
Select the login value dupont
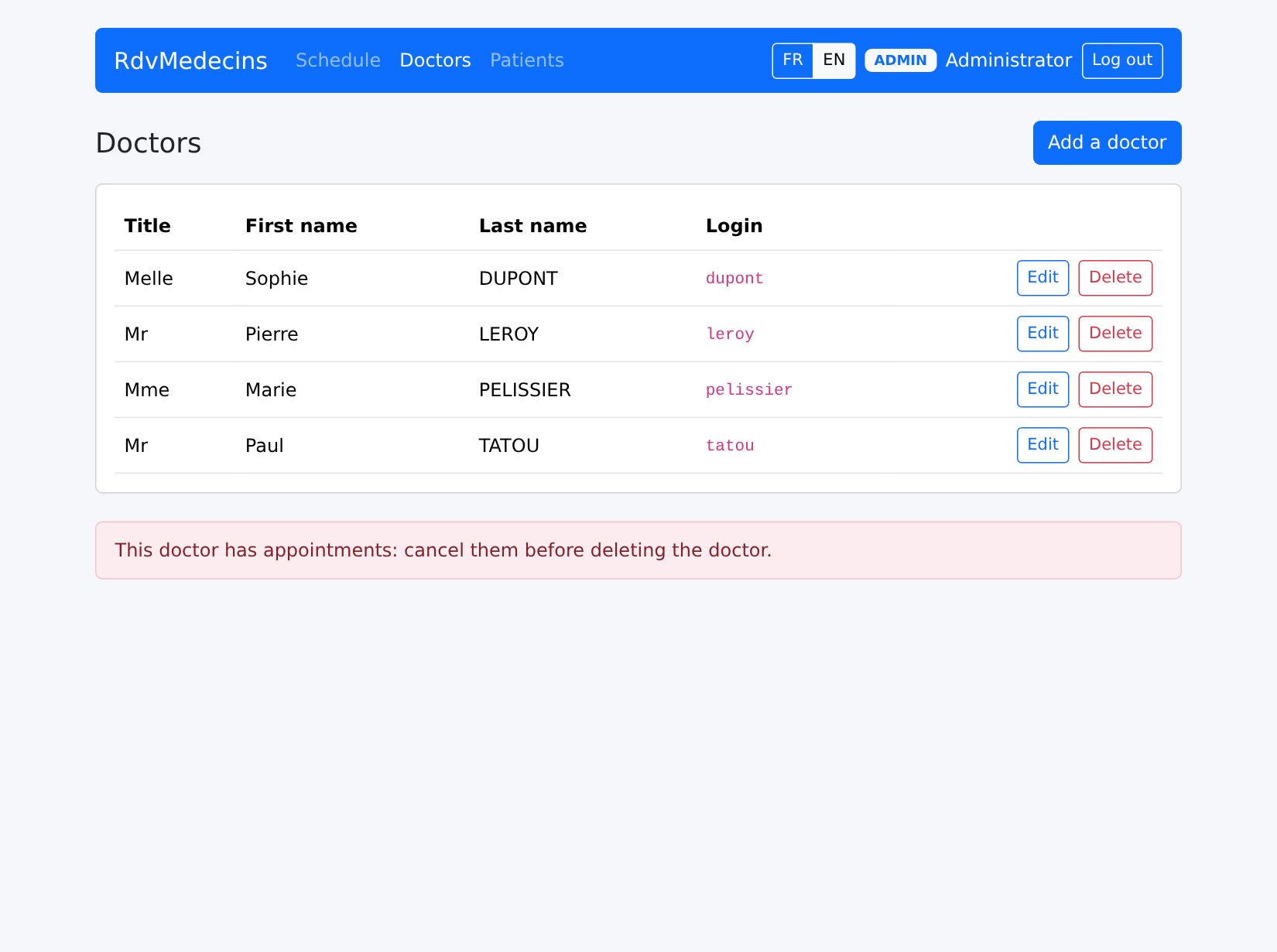tap(734, 279)
